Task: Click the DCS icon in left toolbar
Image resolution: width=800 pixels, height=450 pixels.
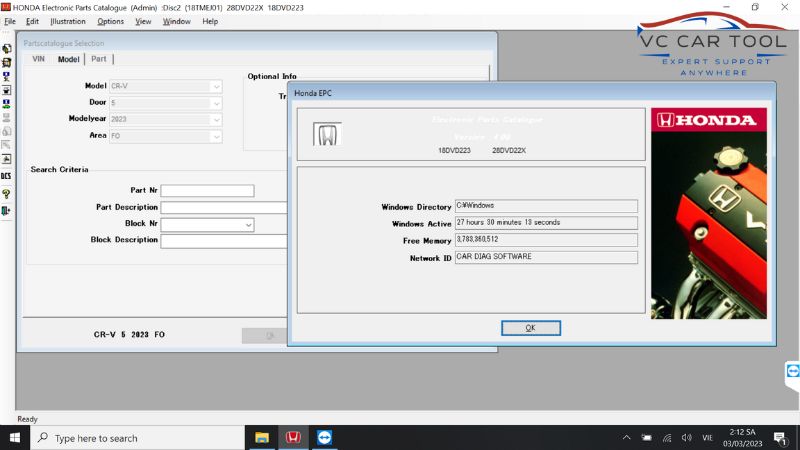Action: (7, 176)
